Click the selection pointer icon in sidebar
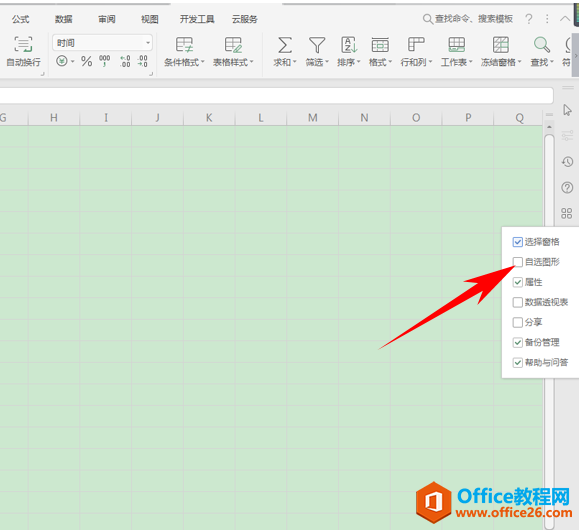Screen dimensions: 579x530 point(567,110)
